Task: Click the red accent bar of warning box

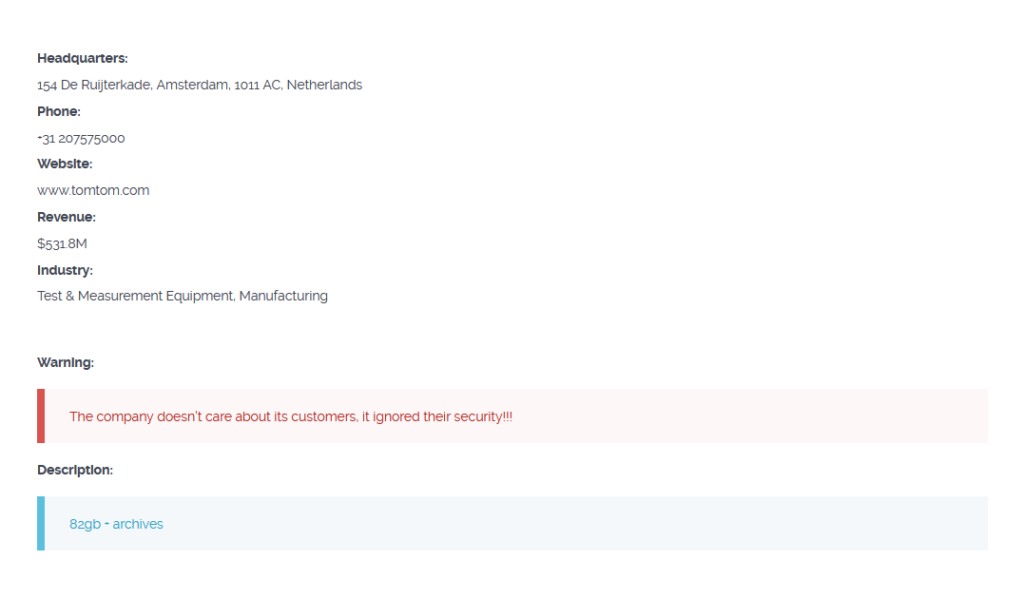Action: (41, 416)
